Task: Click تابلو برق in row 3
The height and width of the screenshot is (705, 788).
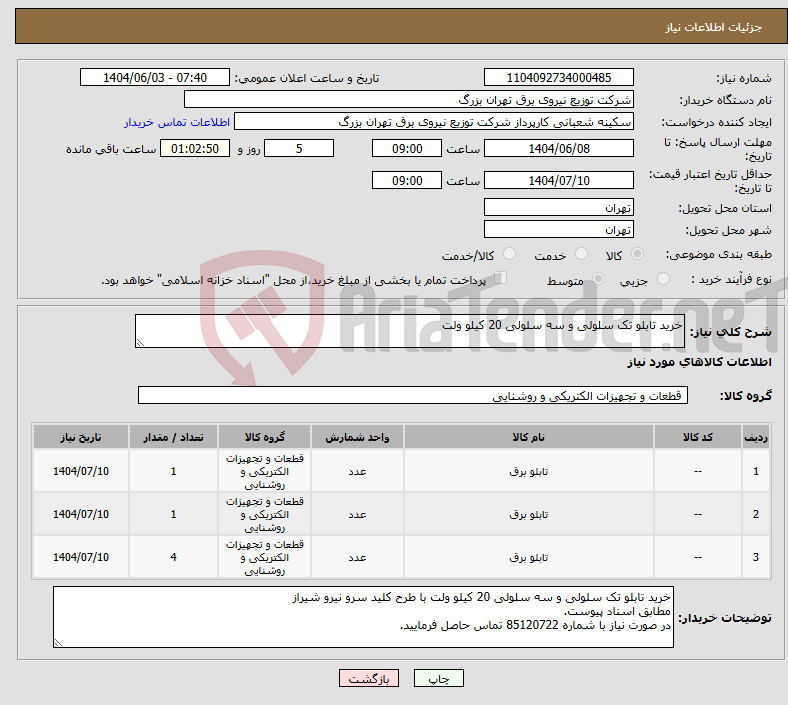Action: 529,557
